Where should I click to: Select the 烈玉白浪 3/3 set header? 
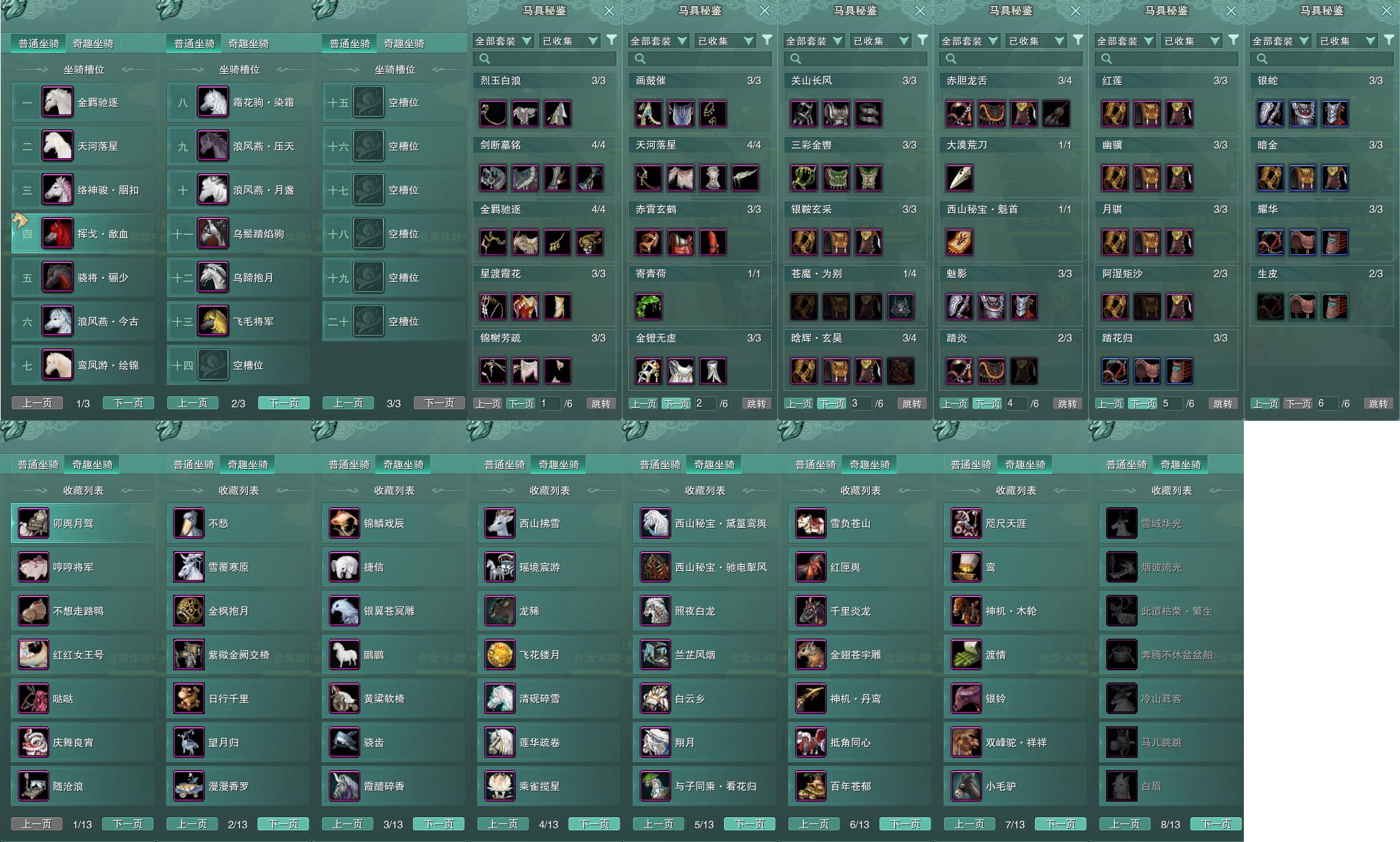coord(544,81)
